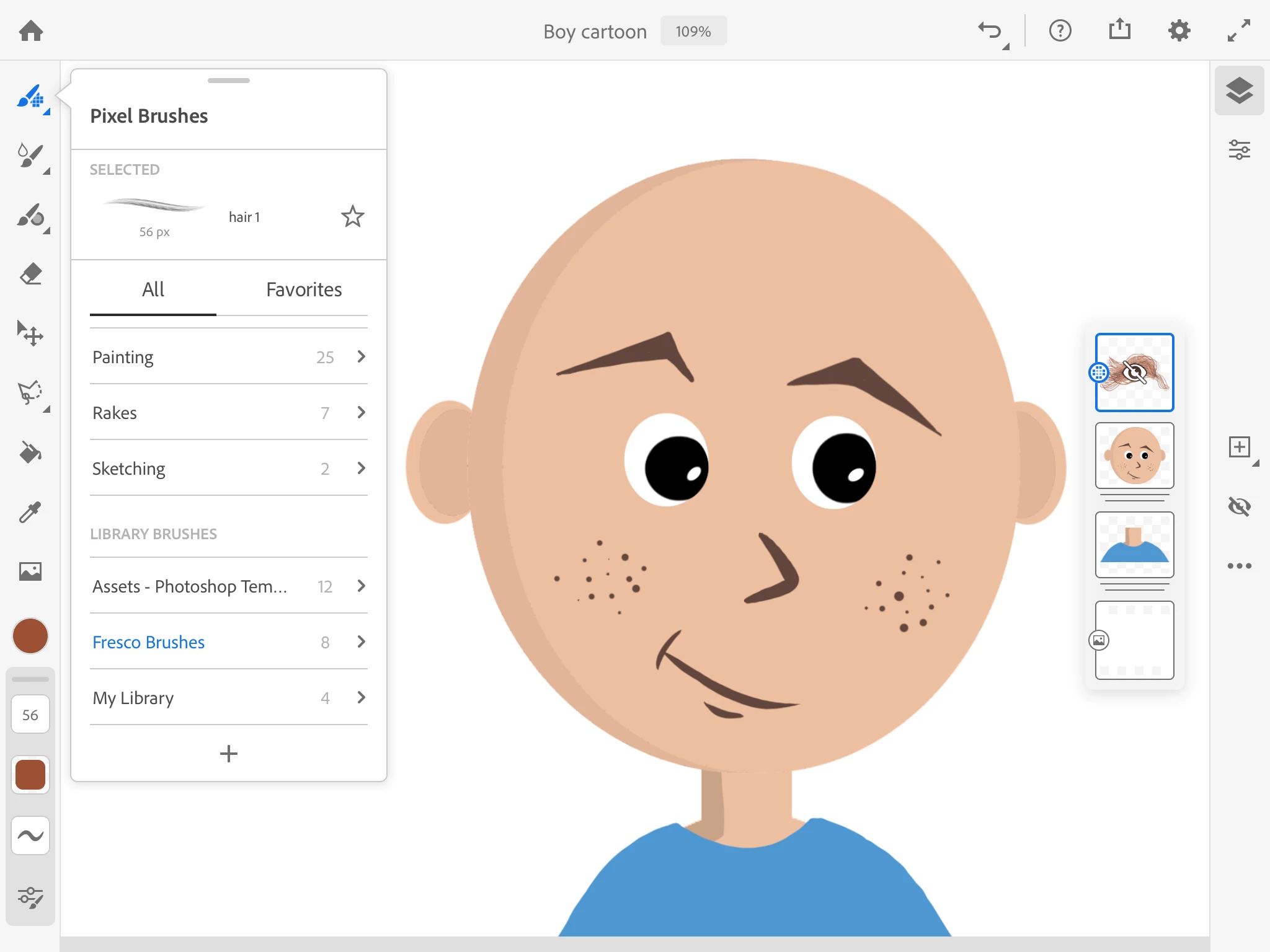Select the Live Brushes watercolor tool
Screen dimensions: 1270x952
(30, 156)
